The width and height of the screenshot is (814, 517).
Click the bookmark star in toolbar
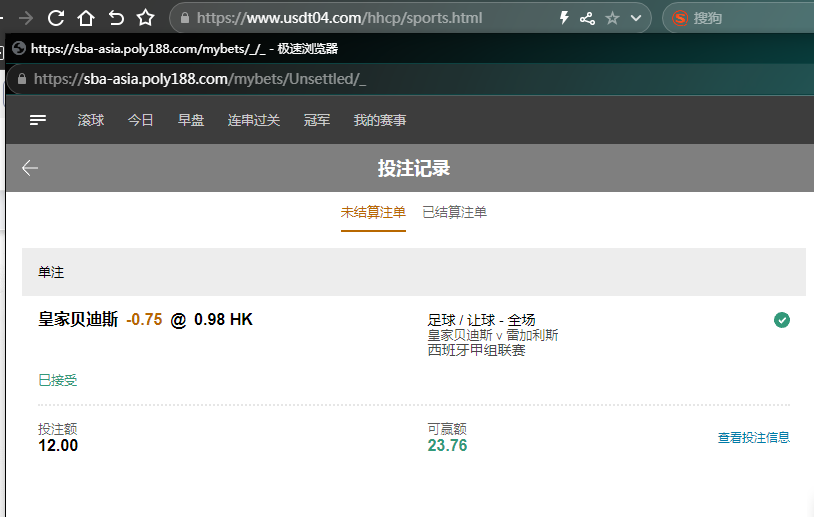click(146, 18)
